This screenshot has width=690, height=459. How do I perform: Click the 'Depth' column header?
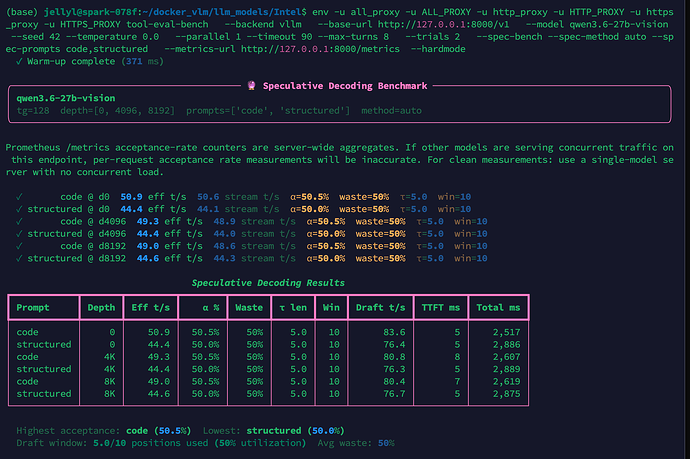(101, 308)
